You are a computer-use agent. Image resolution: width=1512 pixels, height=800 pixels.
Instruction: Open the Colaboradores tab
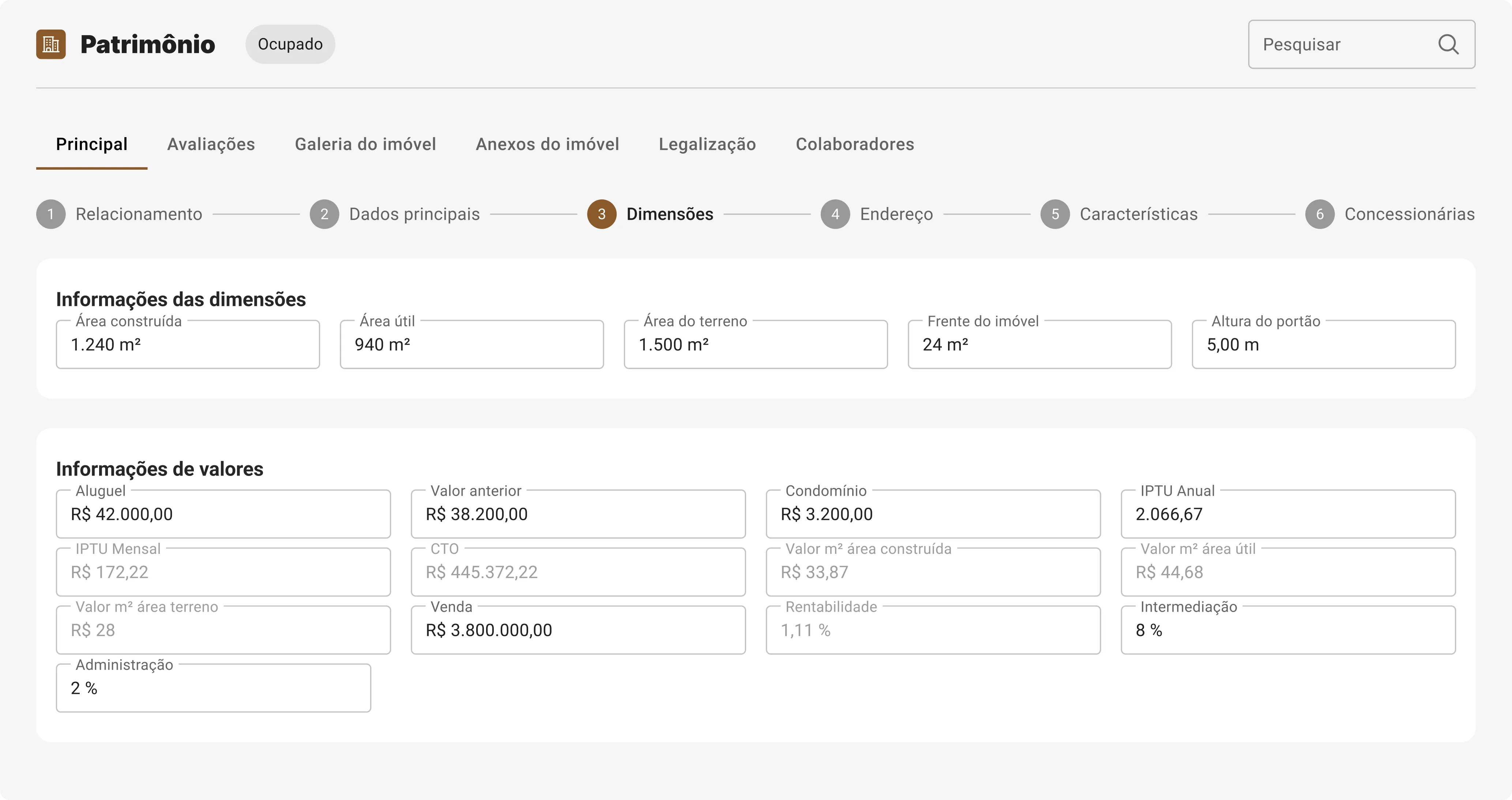point(855,144)
